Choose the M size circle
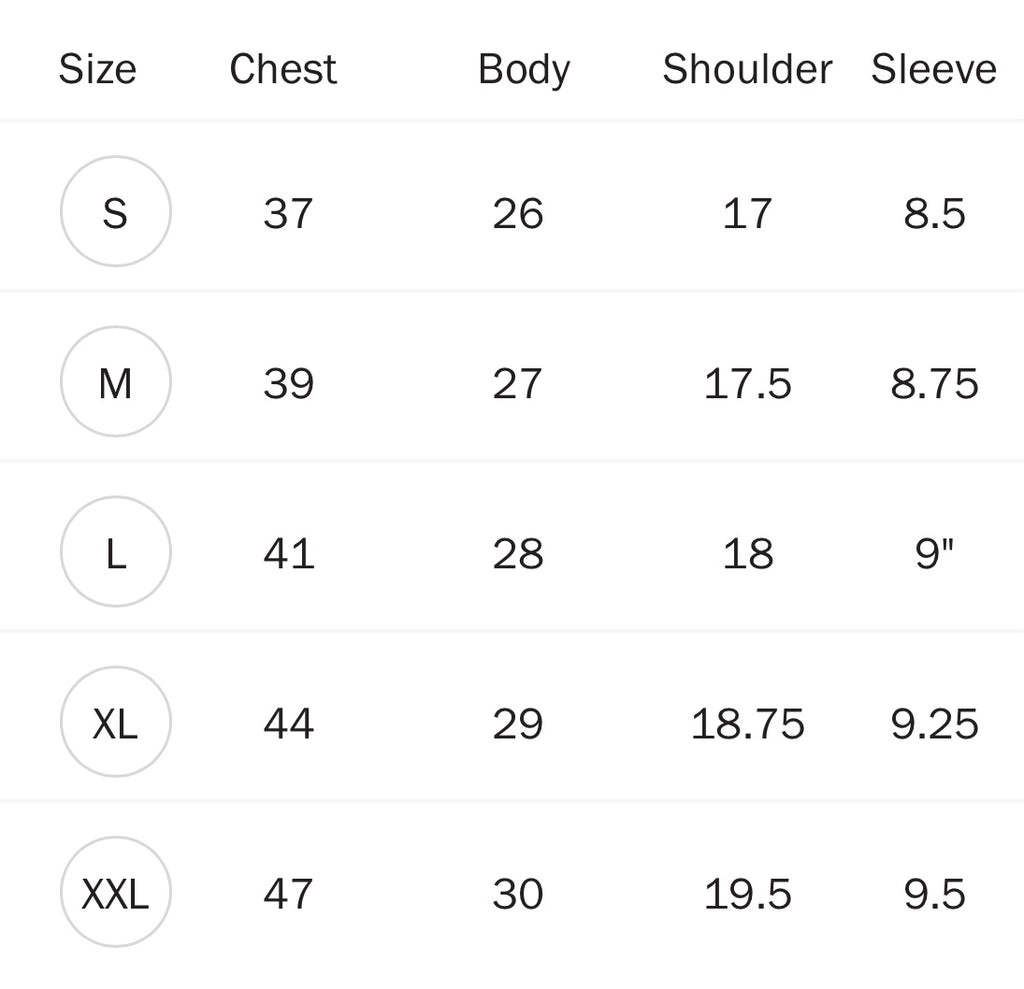The width and height of the screenshot is (1024, 989). (116, 382)
